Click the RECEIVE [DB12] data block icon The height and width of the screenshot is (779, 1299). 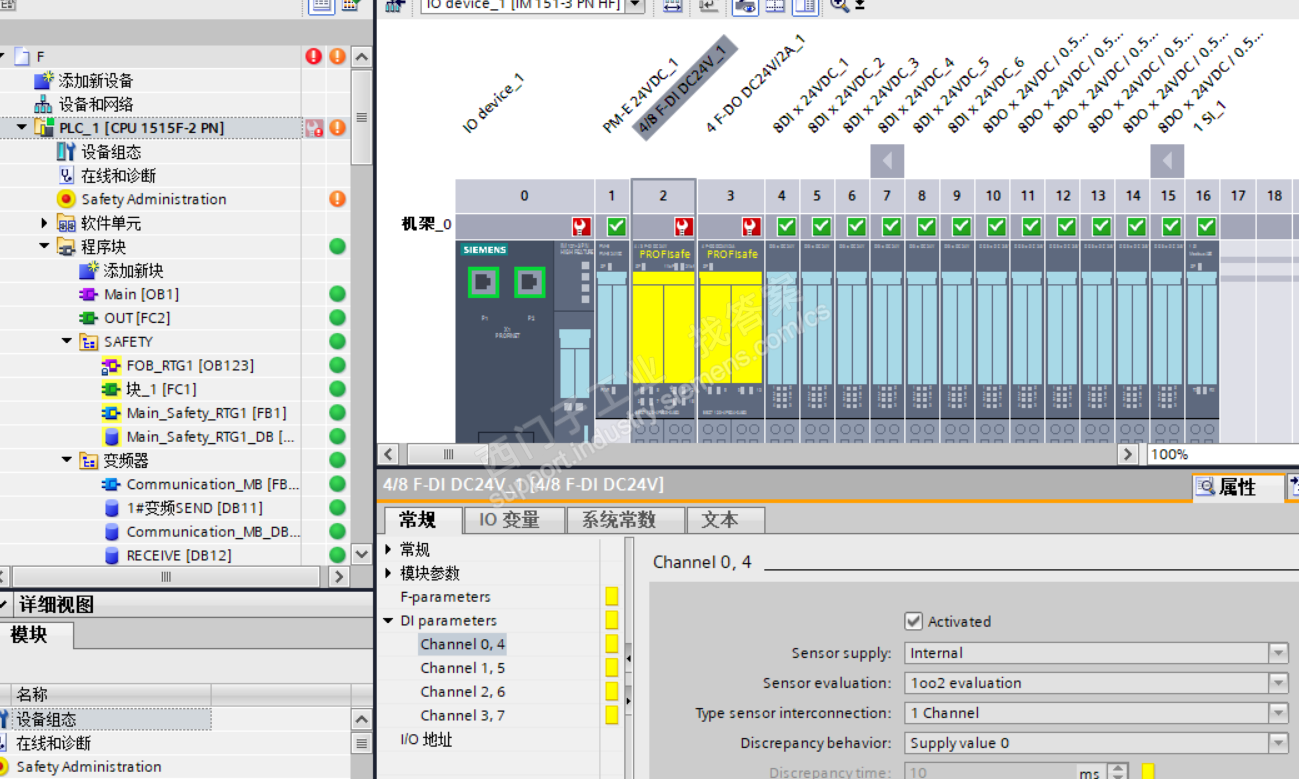coord(111,555)
